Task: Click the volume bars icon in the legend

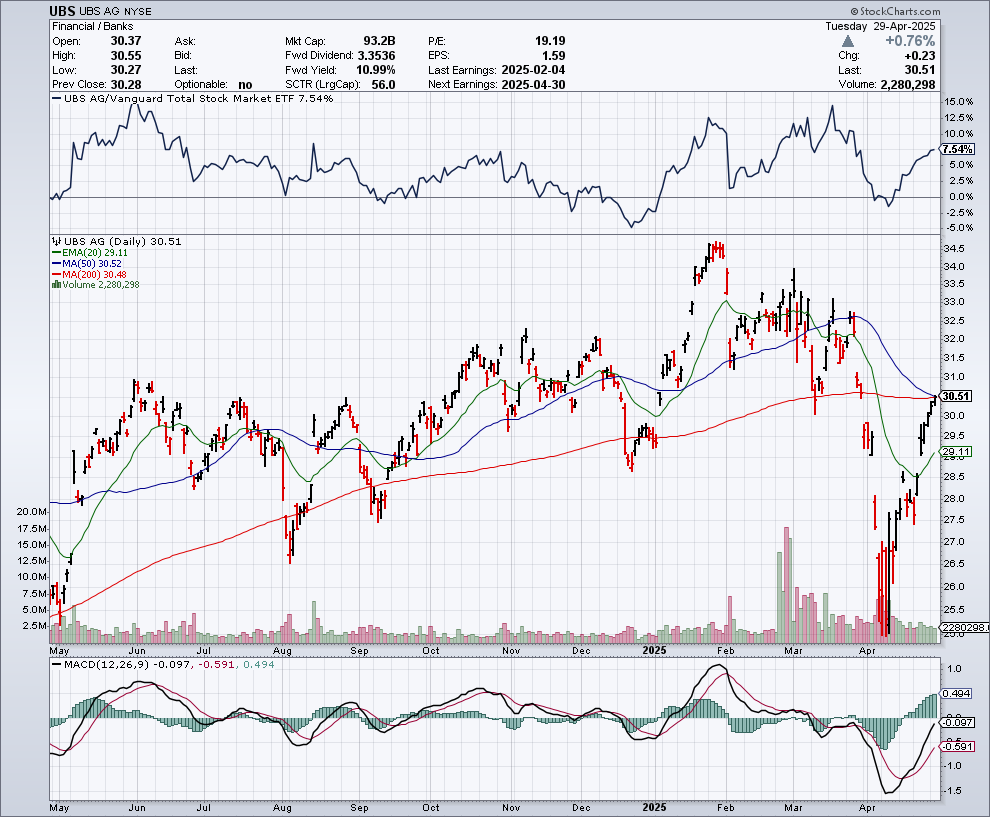Action: pyautogui.click(x=56, y=285)
